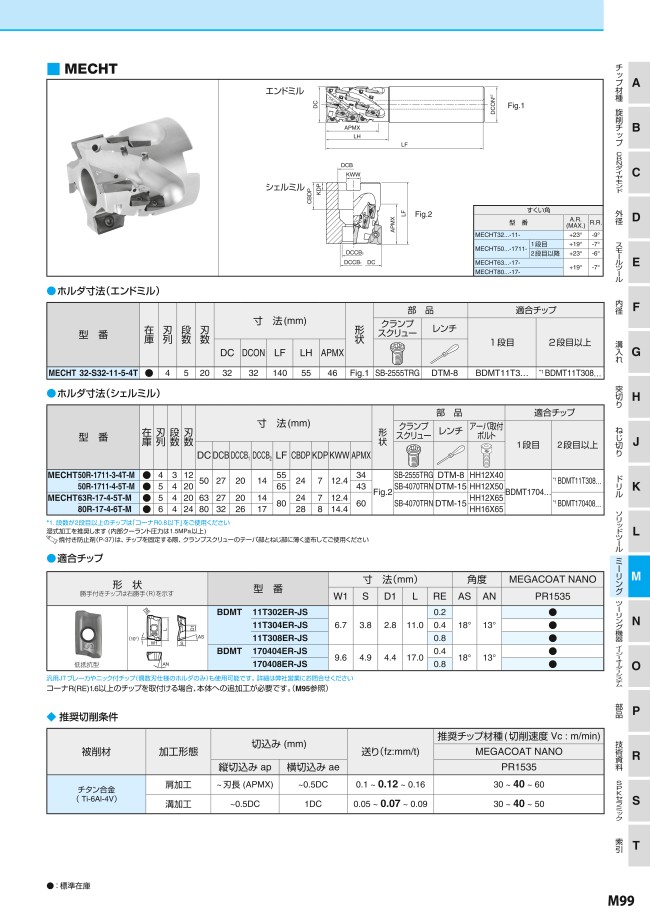Viewport: 650px width, 919px height.
Task: Click the arbor mounting bolt icon
Action: pyautogui.click(x=486, y=456)
